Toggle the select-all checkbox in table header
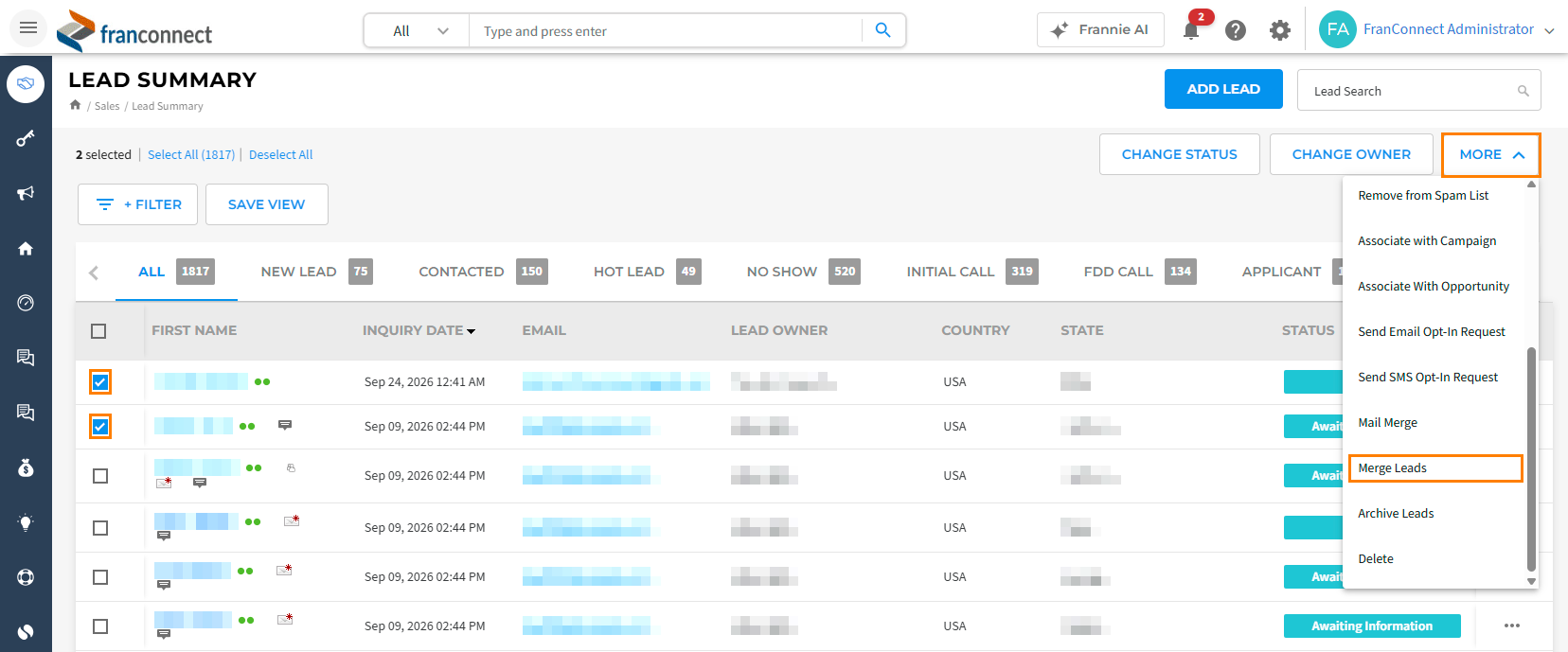The width and height of the screenshot is (1568, 652). point(98,331)
